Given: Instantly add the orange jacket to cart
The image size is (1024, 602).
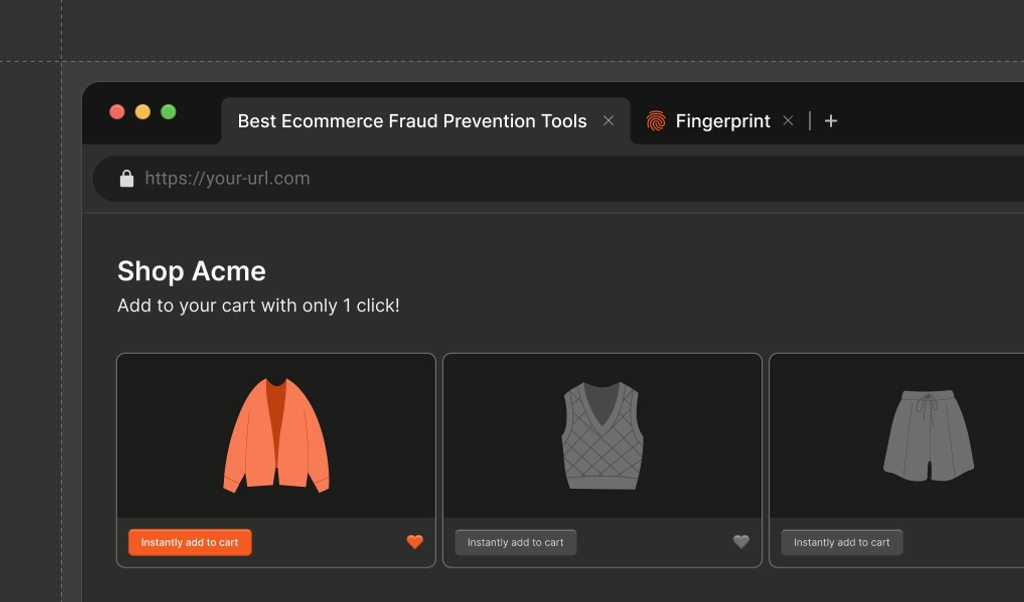Looking at the screenshot, I should click(x=189, y=541).
